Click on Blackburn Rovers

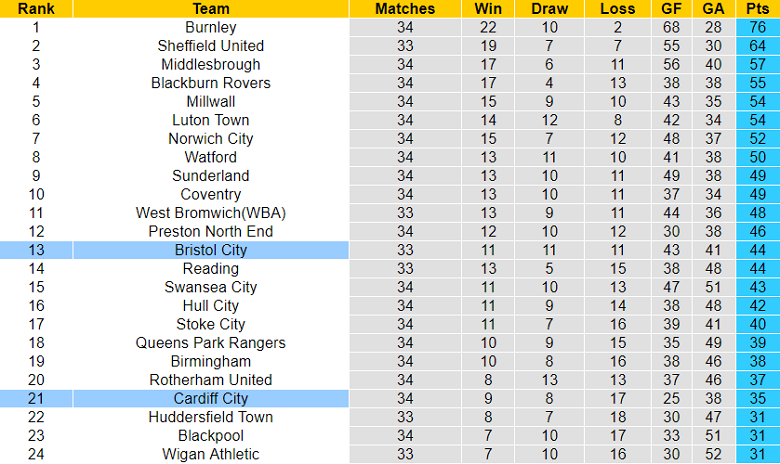tap(211, 83)
